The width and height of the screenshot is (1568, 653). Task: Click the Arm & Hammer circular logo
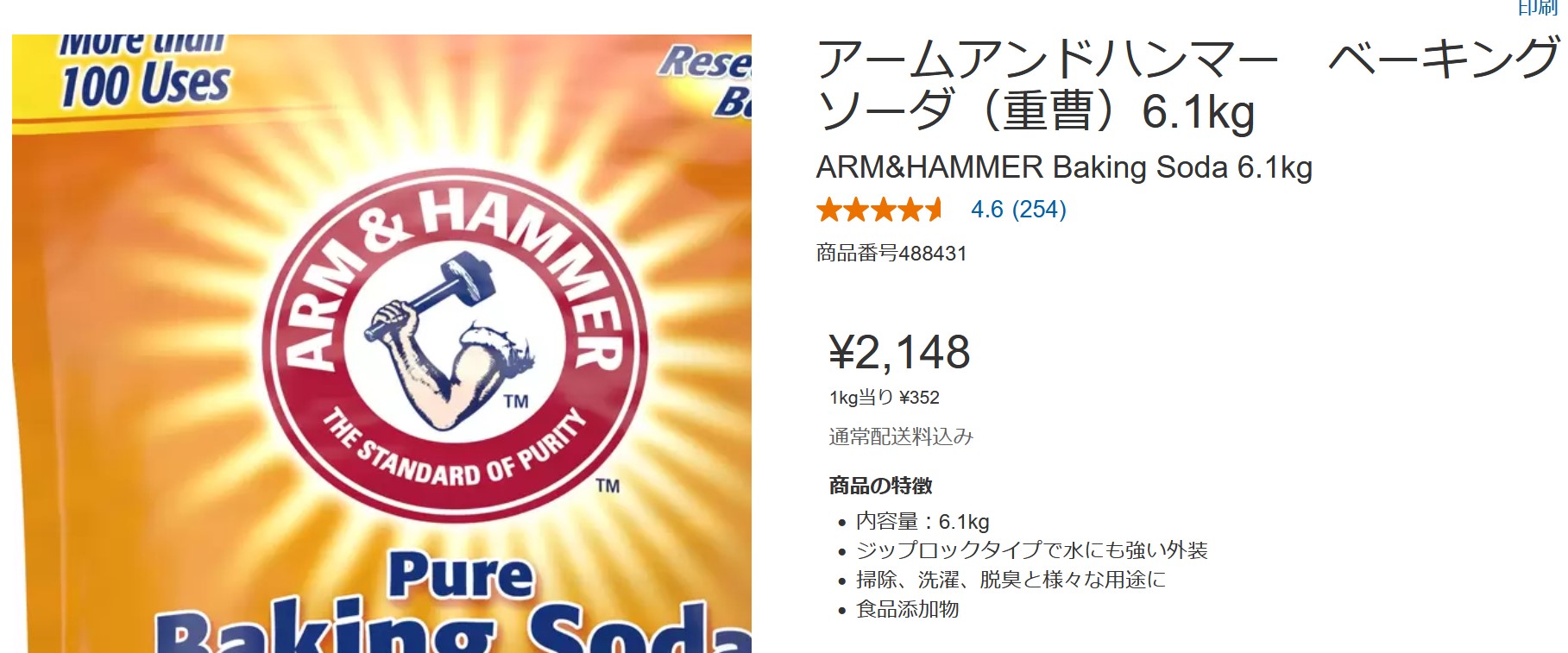(x=454, y=346)
